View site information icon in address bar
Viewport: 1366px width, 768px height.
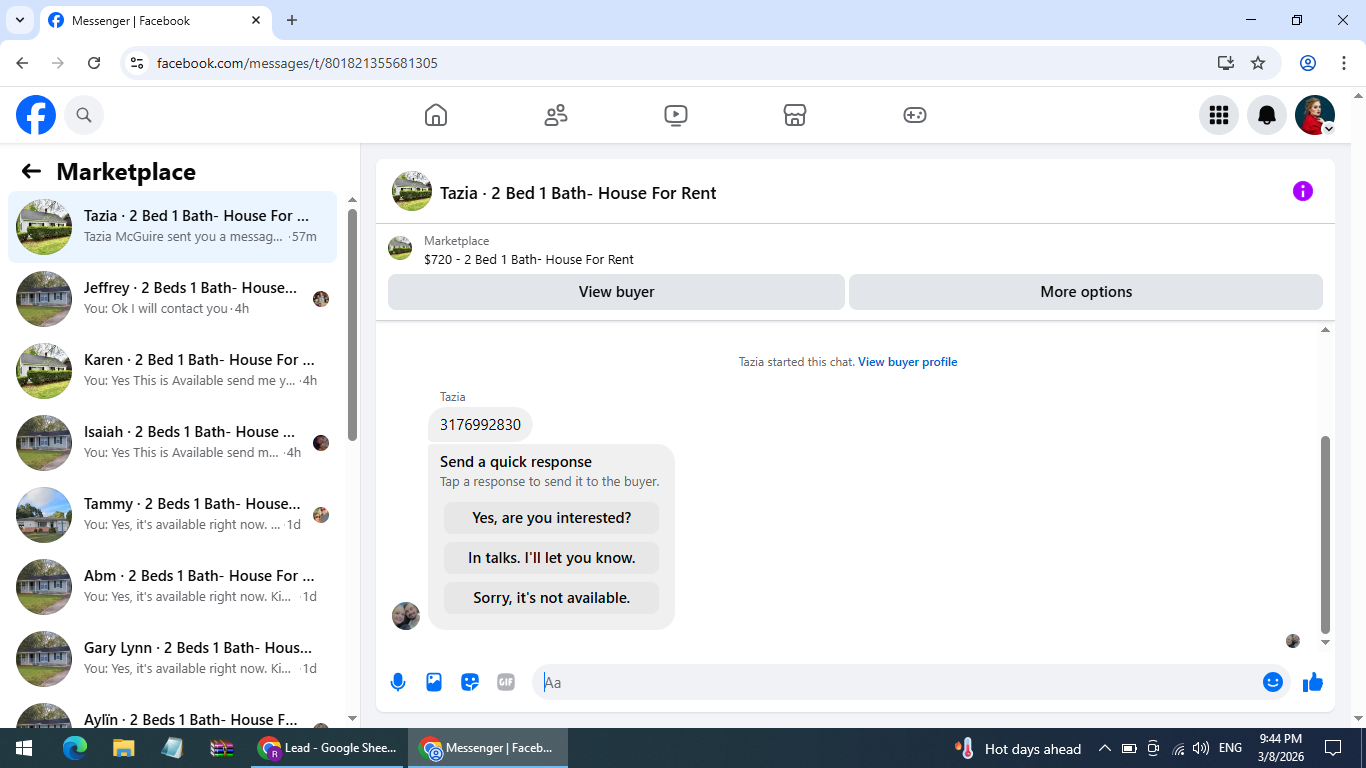[138, 63]
